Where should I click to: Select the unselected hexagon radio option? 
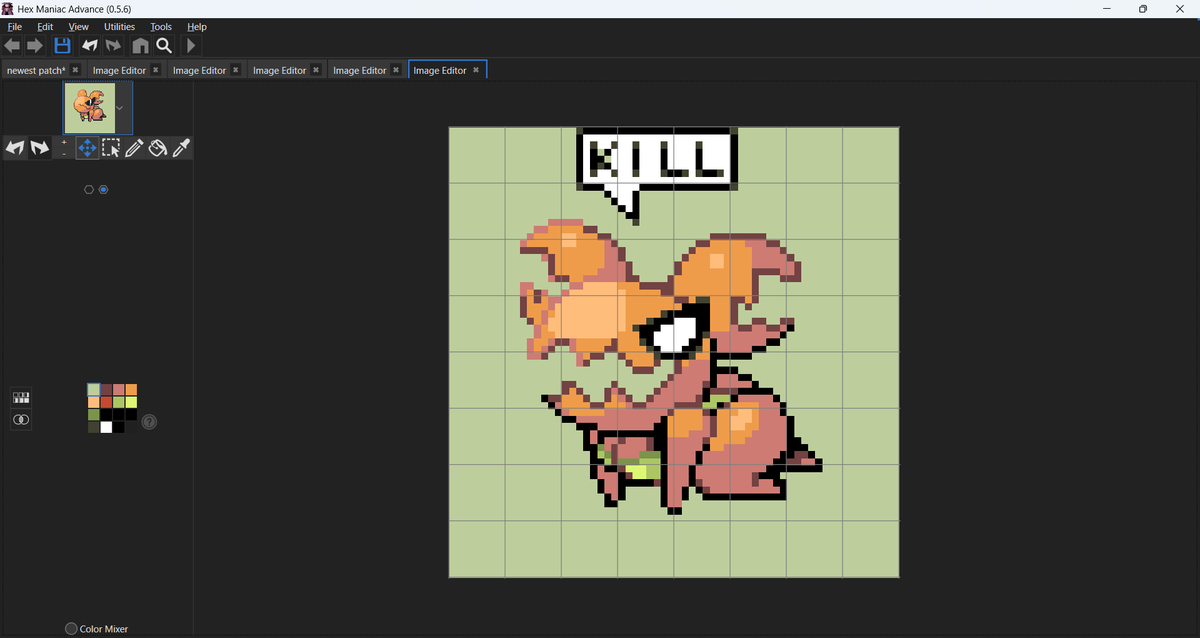[89, 190]
